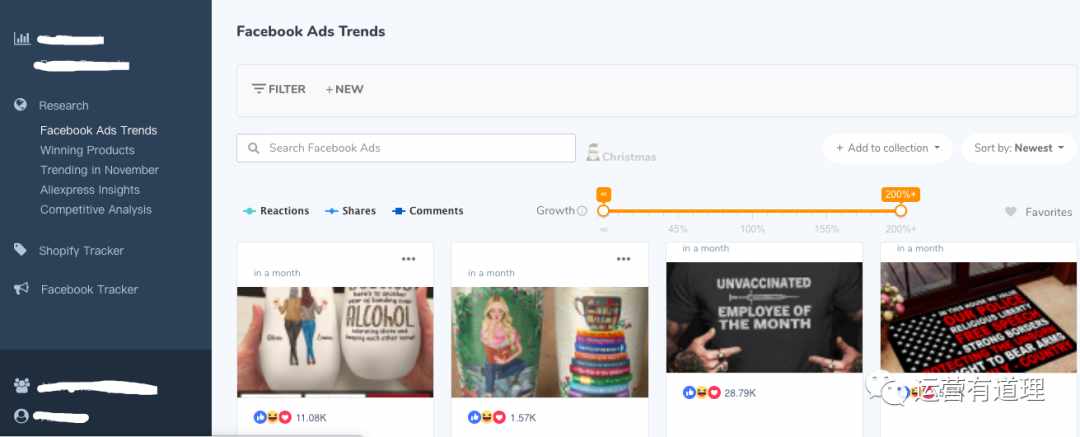The image size is (1080, 437).
Task: Click reaction icons beside 1.57K
Action: pyautogui.click(x=487, y=417)
